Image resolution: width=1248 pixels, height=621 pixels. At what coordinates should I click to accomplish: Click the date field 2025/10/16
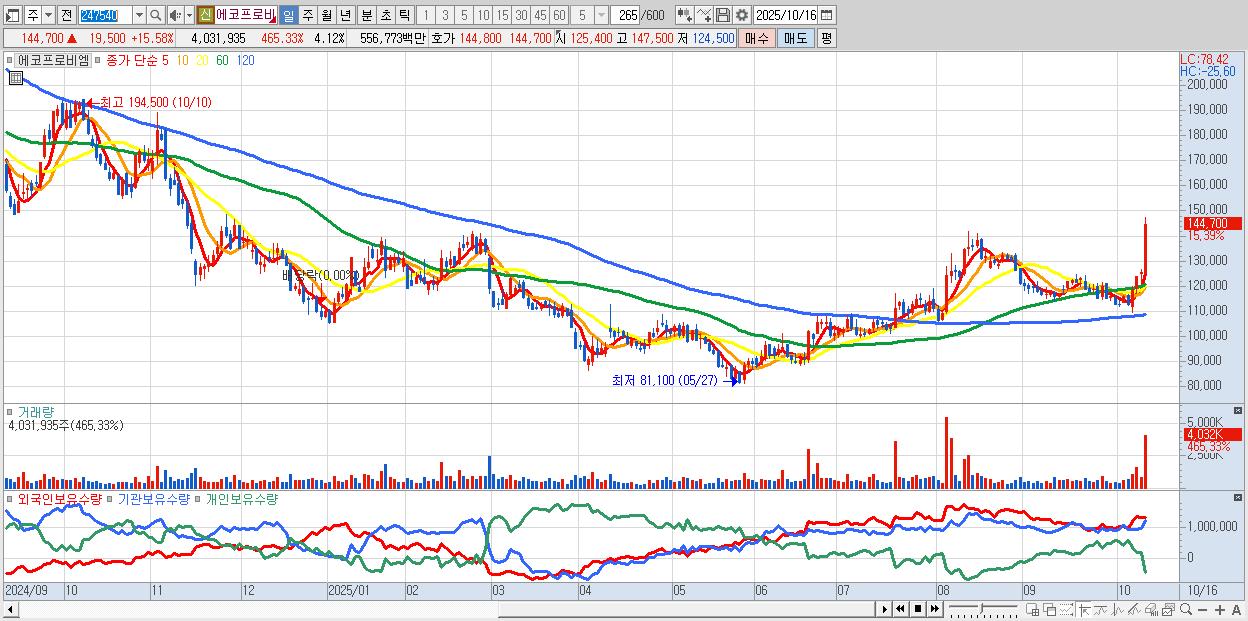(786, 15)
